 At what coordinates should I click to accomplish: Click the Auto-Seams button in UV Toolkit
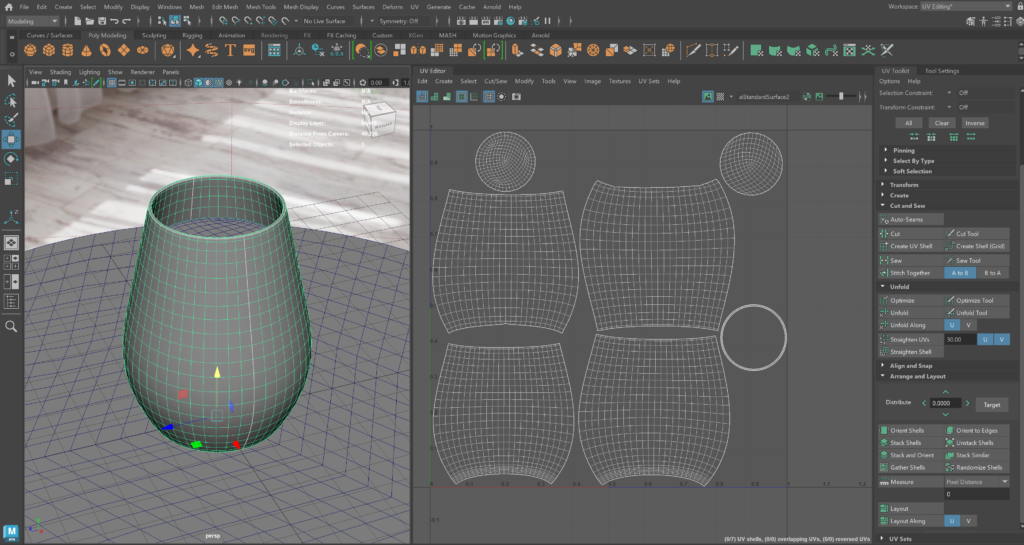pos(911,219)
